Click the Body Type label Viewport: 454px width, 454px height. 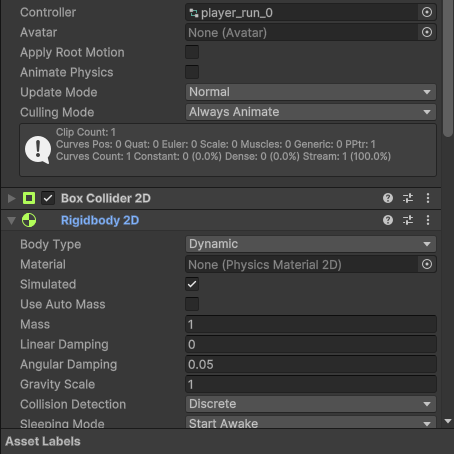click(x=51, y=245)
